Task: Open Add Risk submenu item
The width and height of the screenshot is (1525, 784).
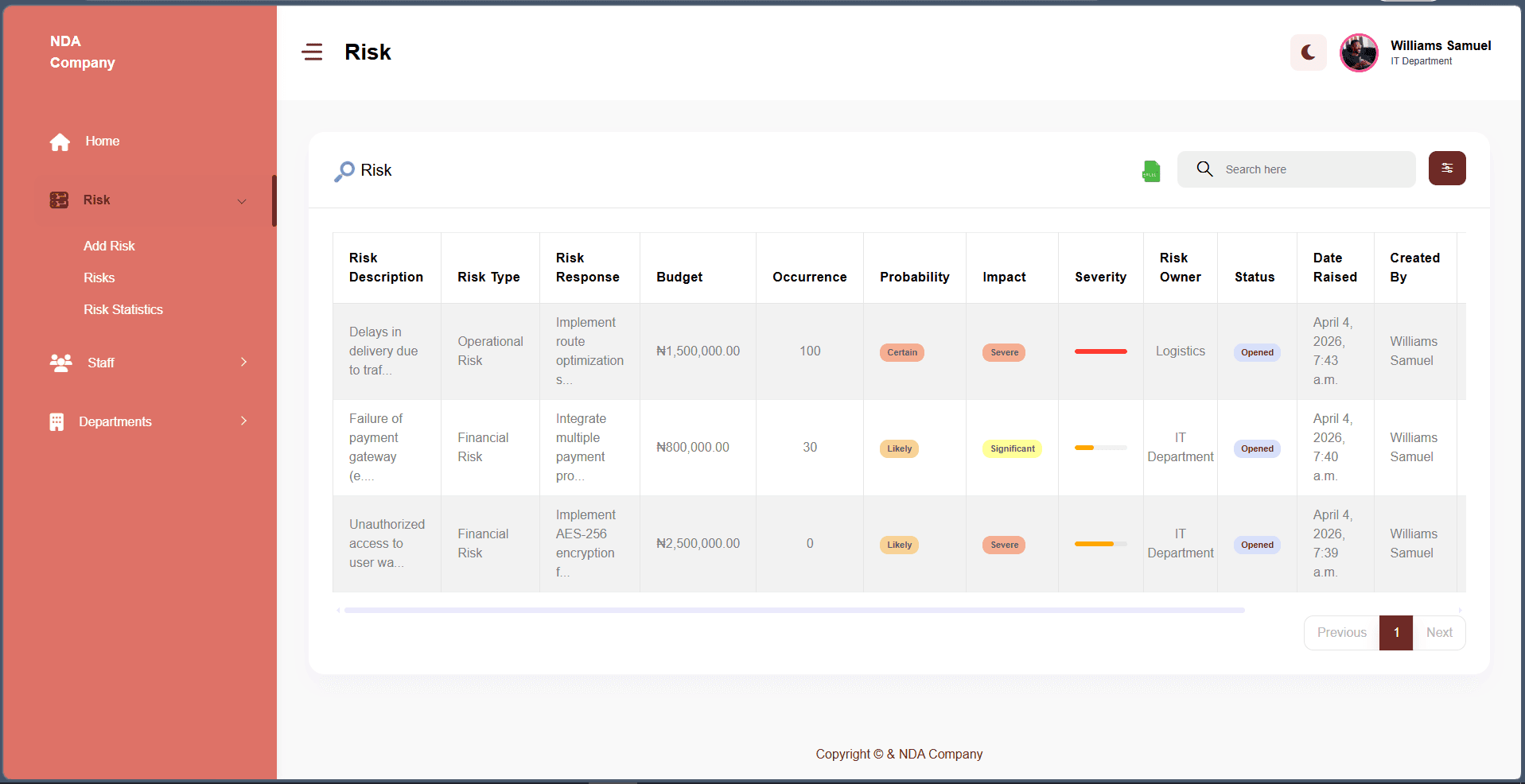Action: coord(109,246)
